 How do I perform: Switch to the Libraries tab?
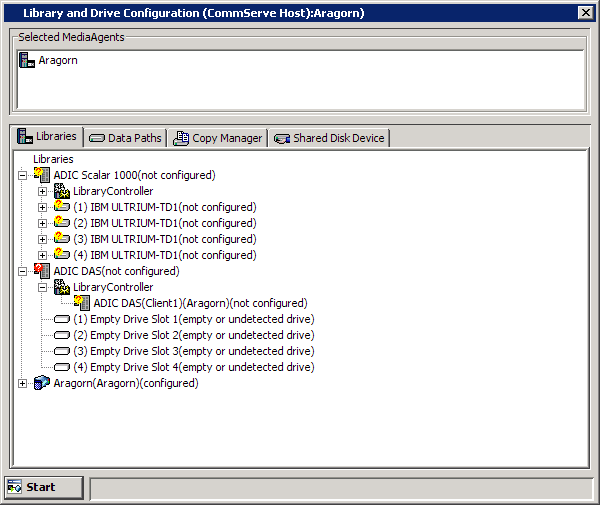coord(48,137)
